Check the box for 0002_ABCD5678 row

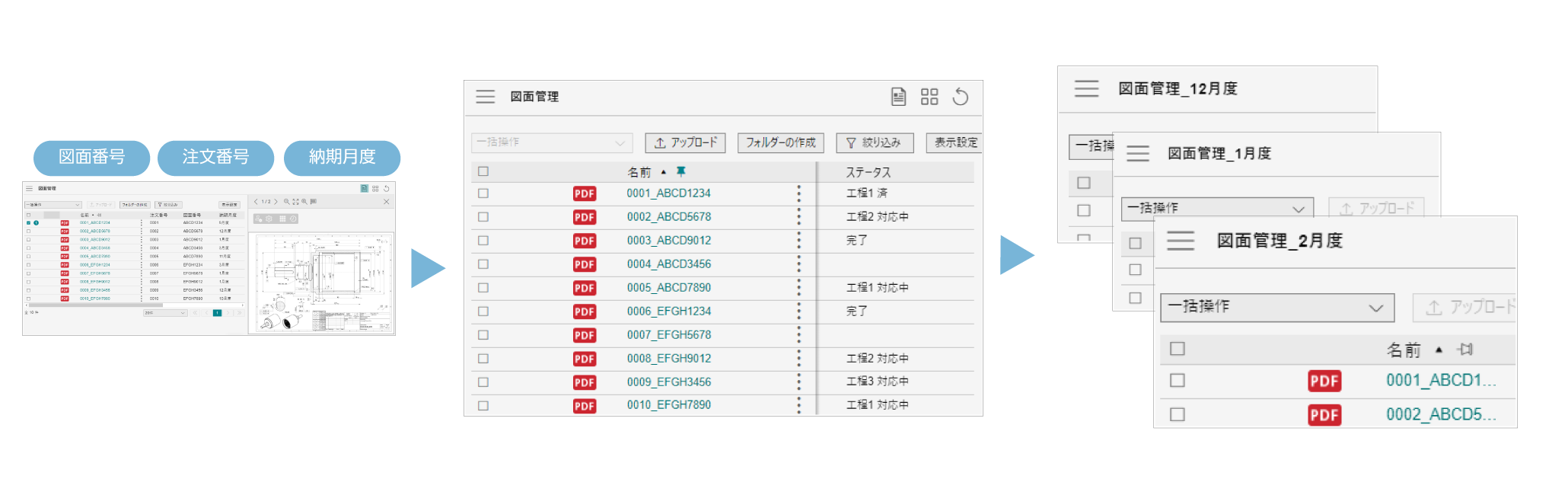483,217
